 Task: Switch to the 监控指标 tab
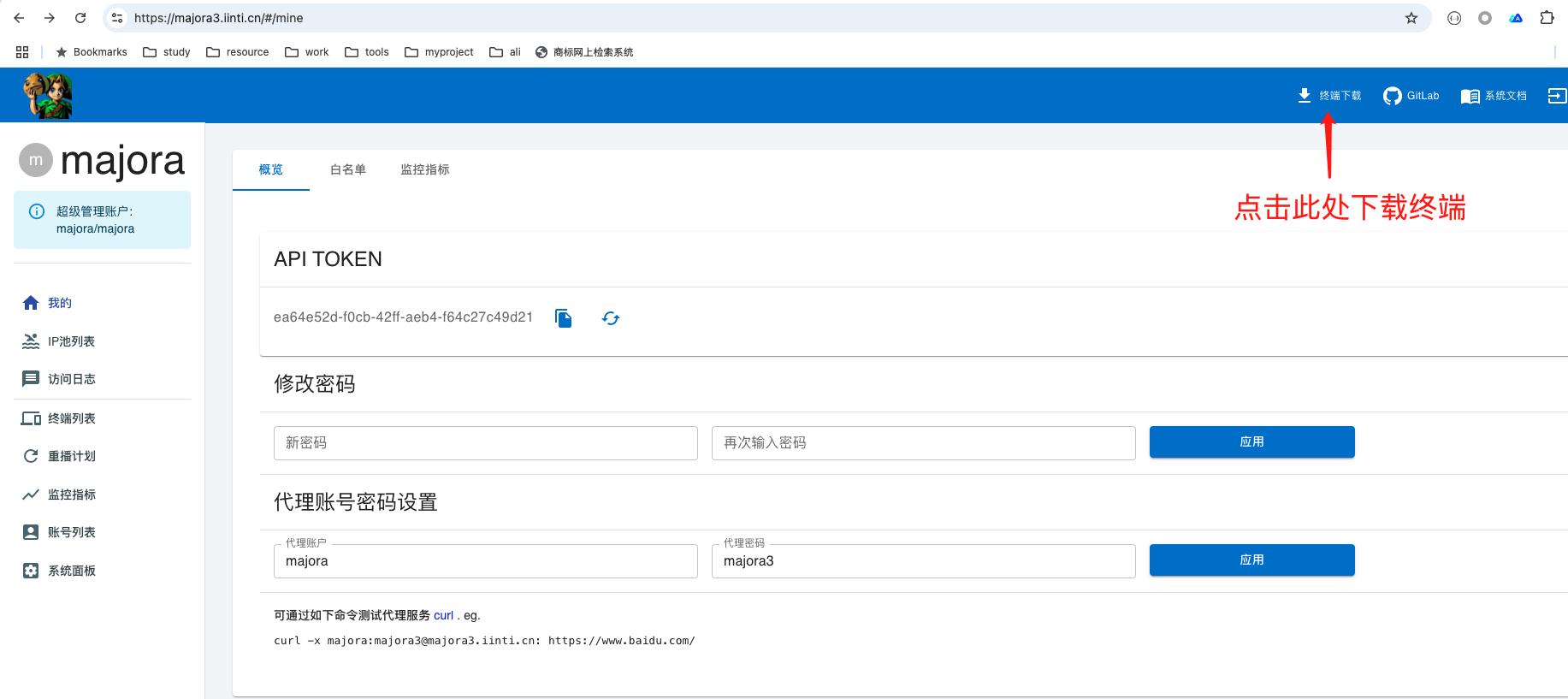coord(425,169)
